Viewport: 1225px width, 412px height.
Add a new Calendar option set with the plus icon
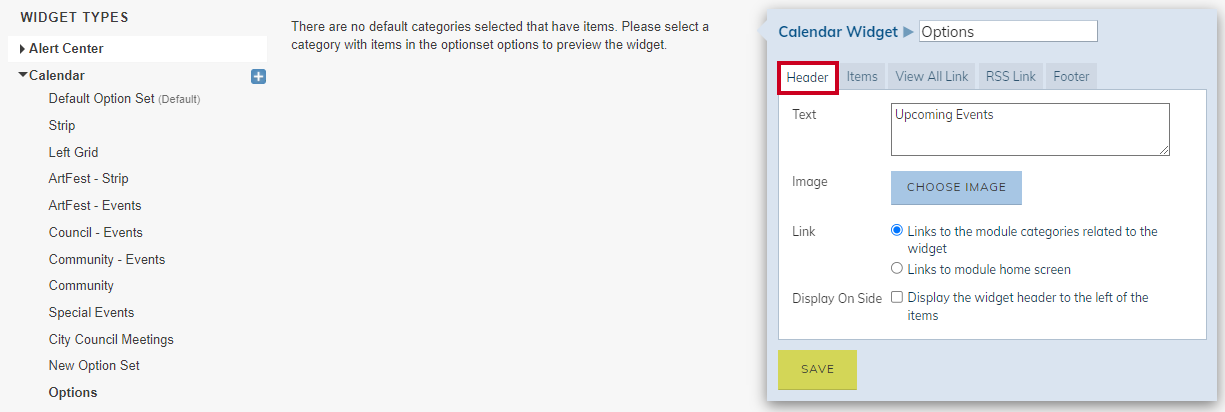coord(258,76)
